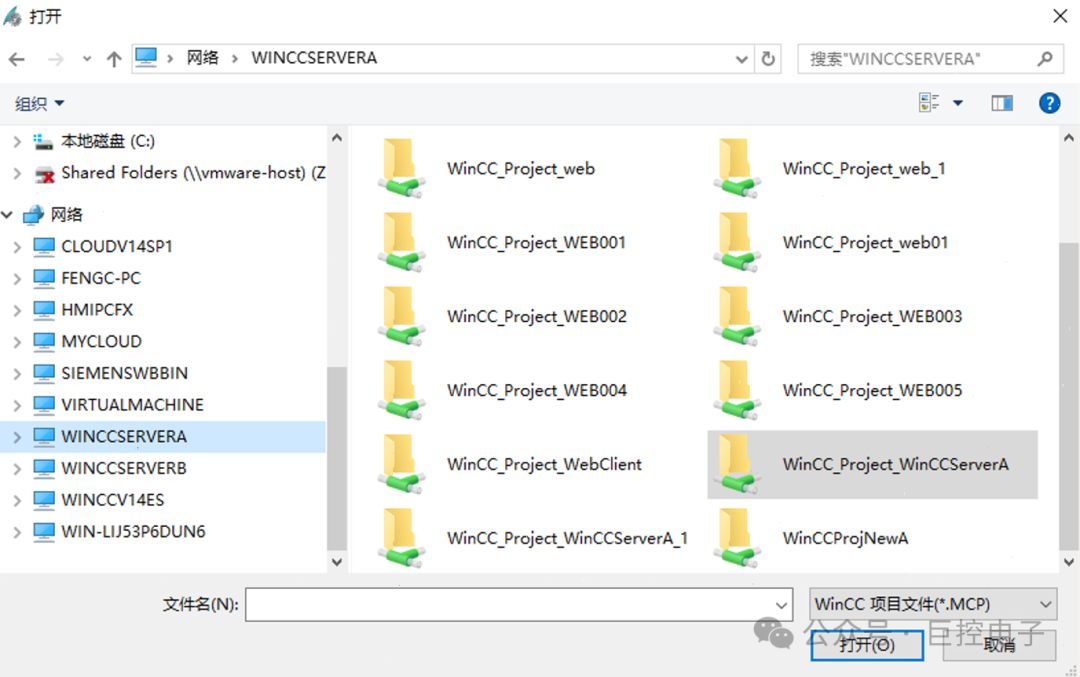Select the WinCC_Project_WinCCServerA_1 folder icon
This screenshot has height=677, width=1080.
401,537
